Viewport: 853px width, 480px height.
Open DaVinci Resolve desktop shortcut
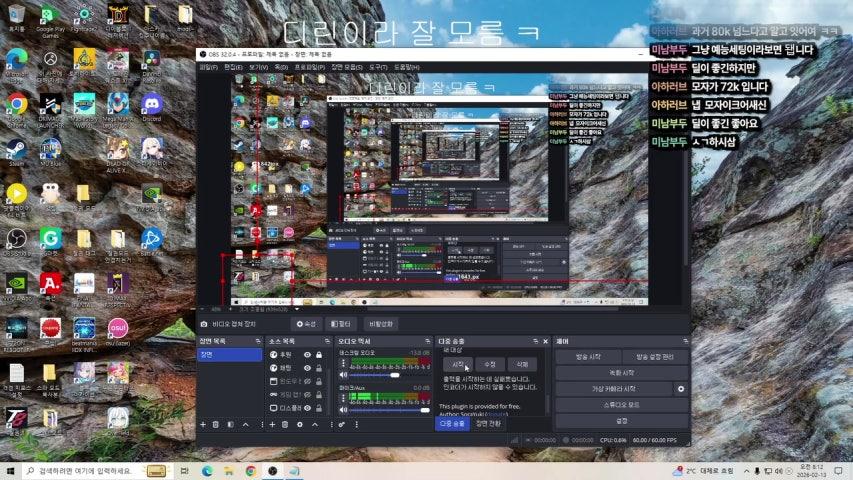coord(152,65)
